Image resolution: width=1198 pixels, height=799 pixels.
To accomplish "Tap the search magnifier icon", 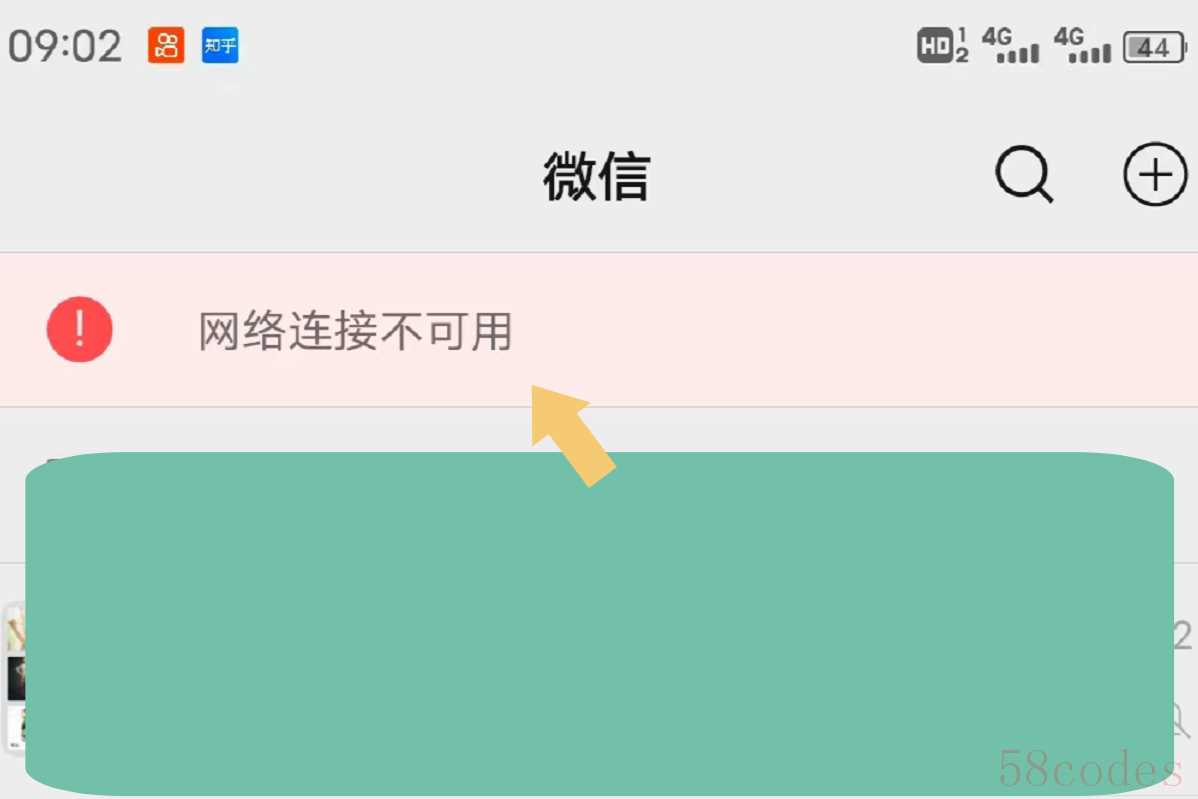I will click(1024, 174).
